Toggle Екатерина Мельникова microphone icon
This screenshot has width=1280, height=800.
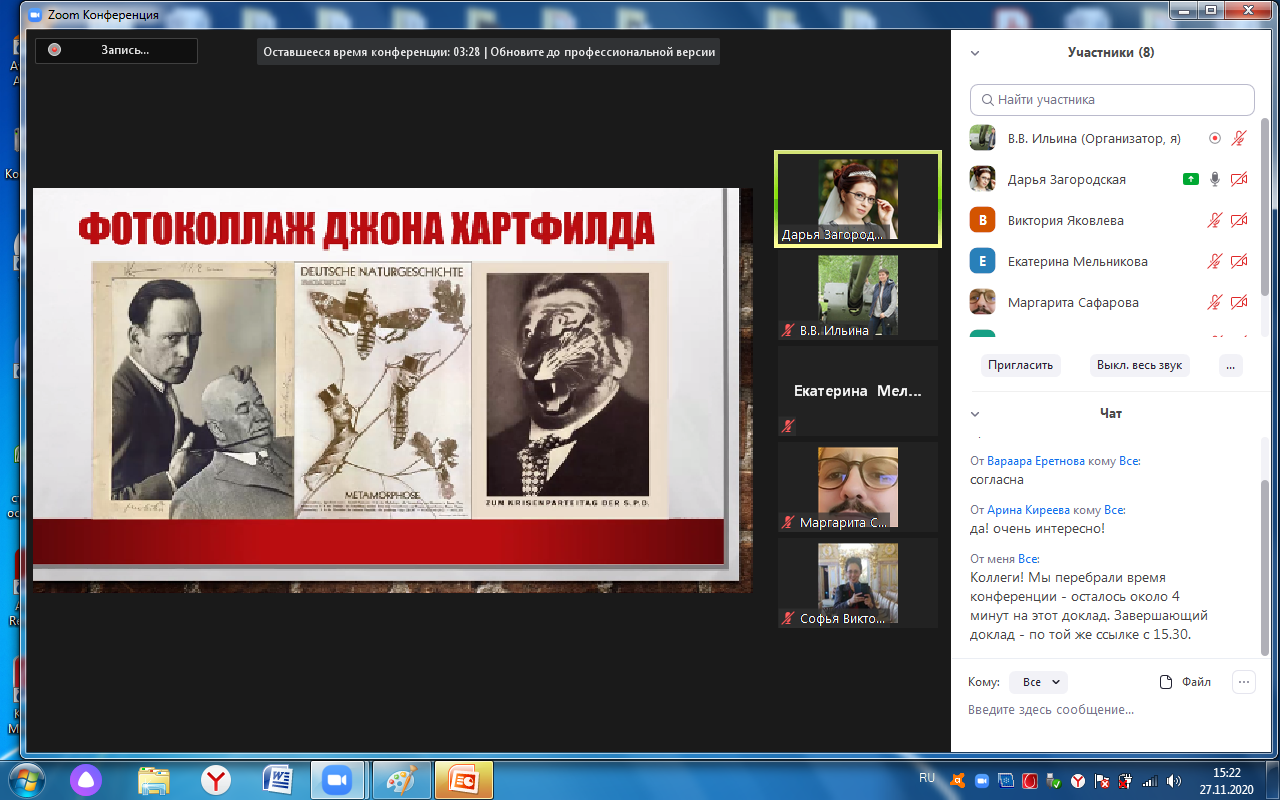tap(1215, 262)
